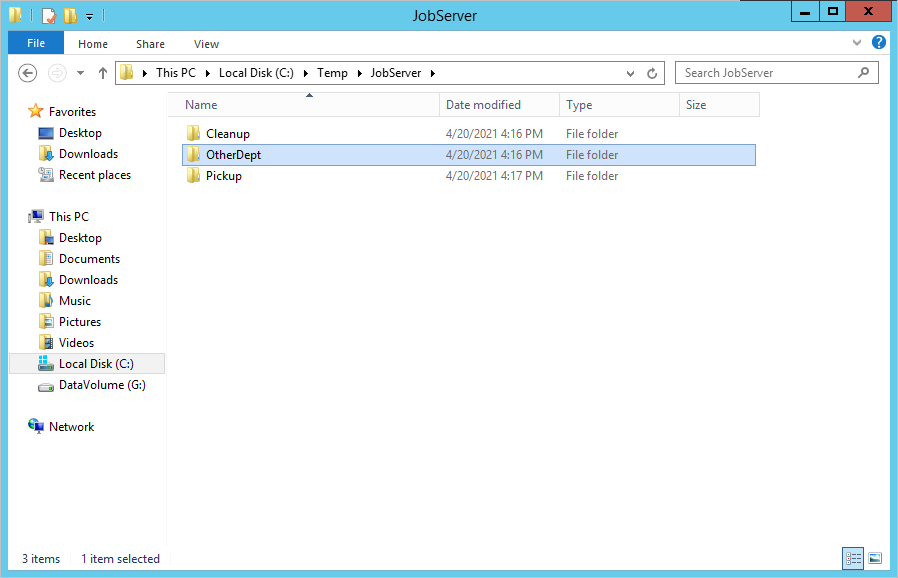The image size is (898, 578).
Task: Switch to large icons view
Action: pyautogui.click(x=875, y=558)
